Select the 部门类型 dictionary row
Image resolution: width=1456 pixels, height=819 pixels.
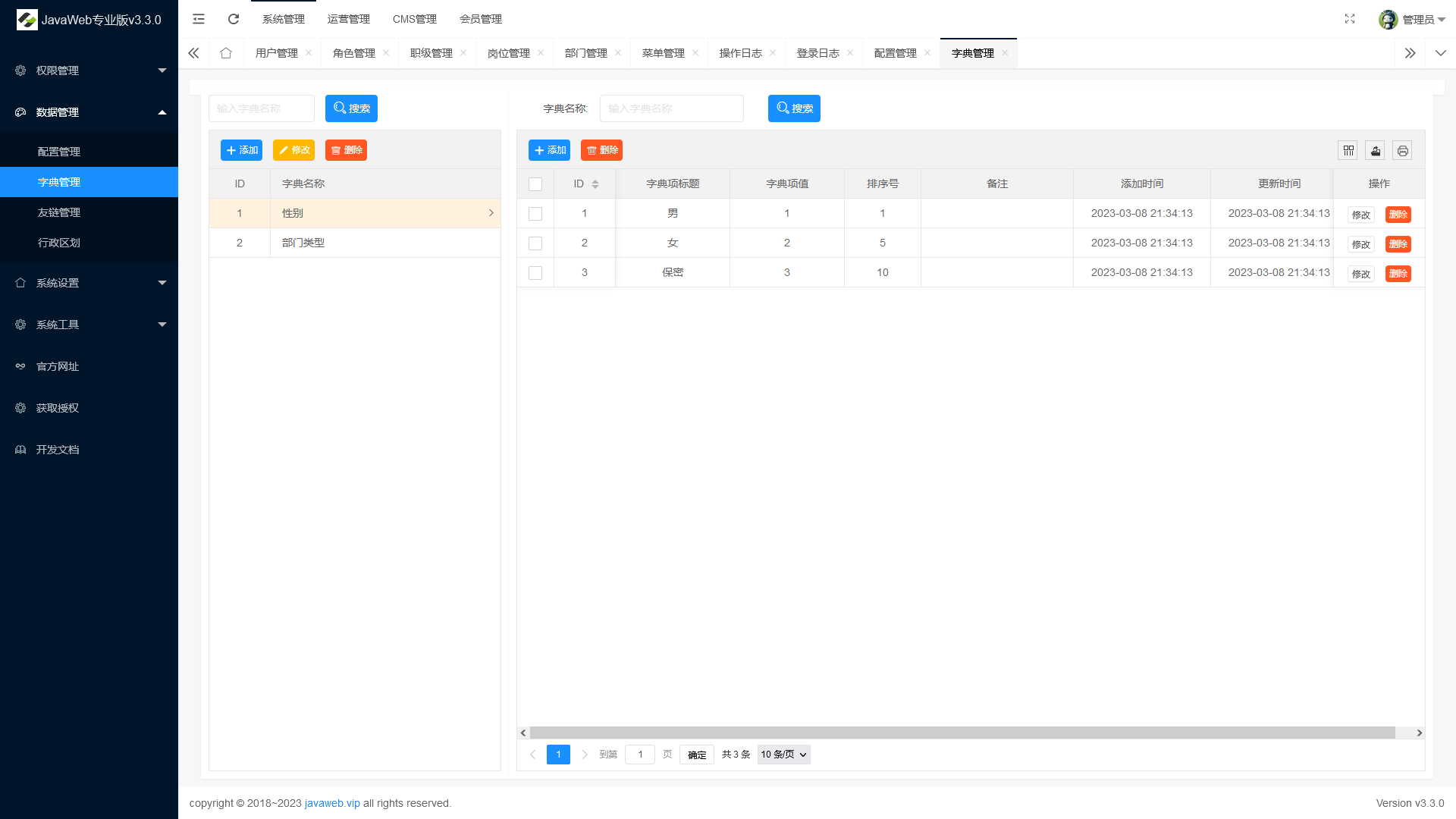[355, 243]
